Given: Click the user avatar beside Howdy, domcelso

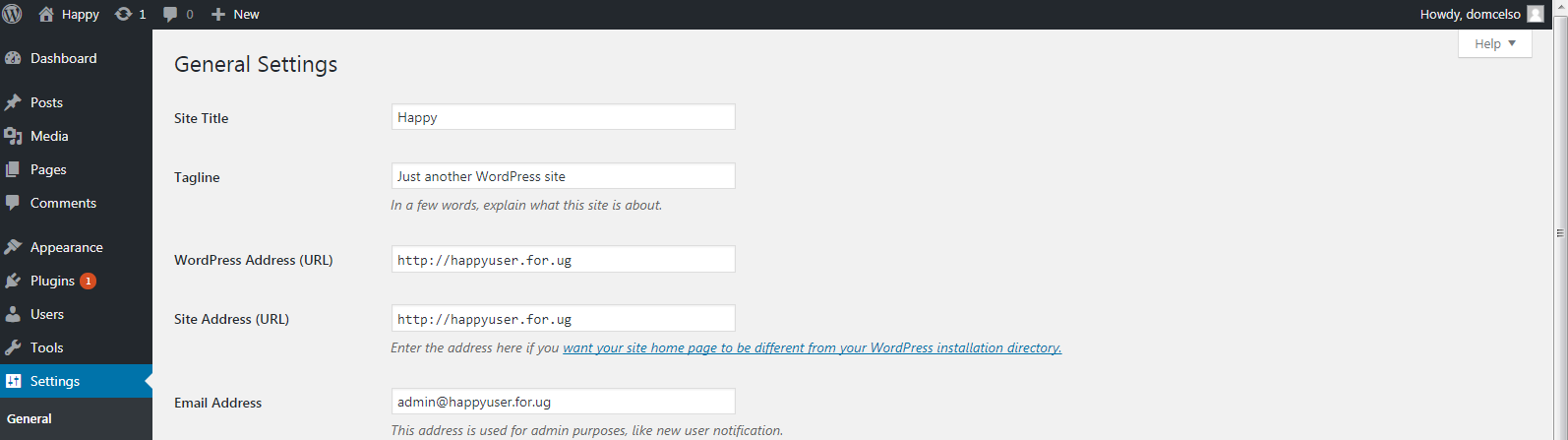Looking at the screenshot, I should [1536, 14].
